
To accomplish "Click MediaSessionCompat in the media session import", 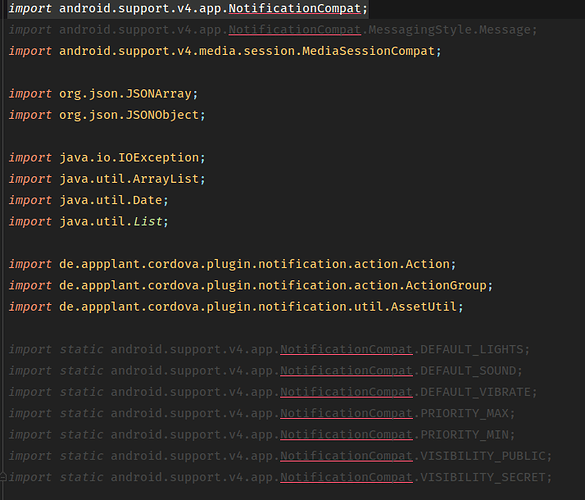I will pyautogui.click(x=368, y=51).
